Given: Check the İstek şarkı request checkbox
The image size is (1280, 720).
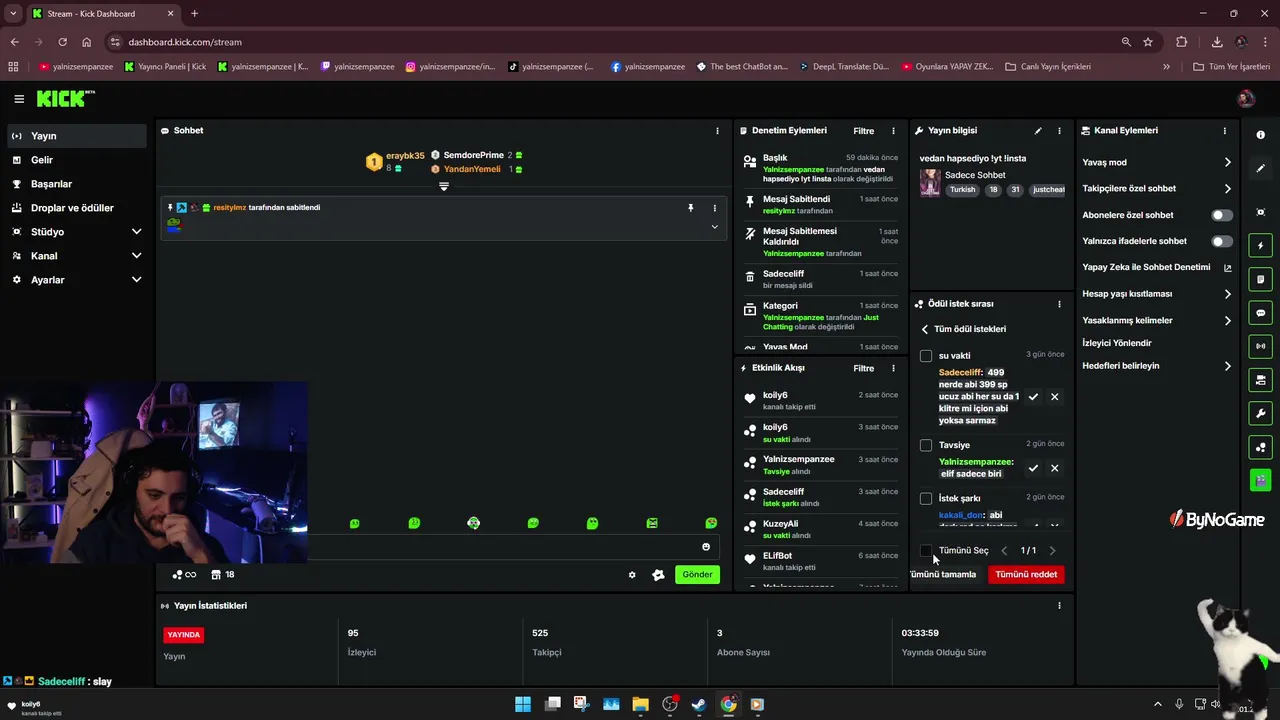Looking at the screenshot, I should 926,498.
